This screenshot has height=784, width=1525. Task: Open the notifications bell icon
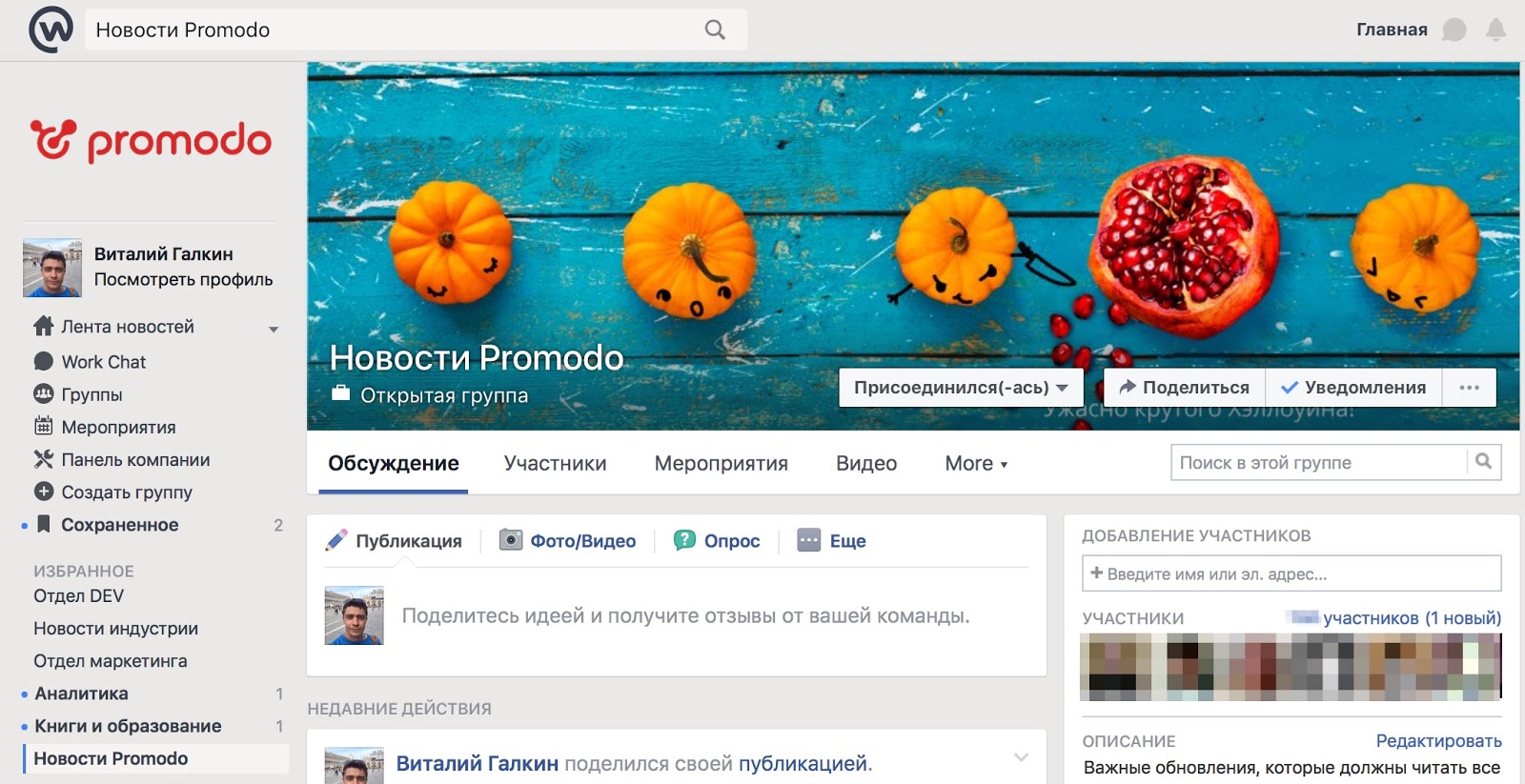pyautogui.click(x=1496, y=30)
